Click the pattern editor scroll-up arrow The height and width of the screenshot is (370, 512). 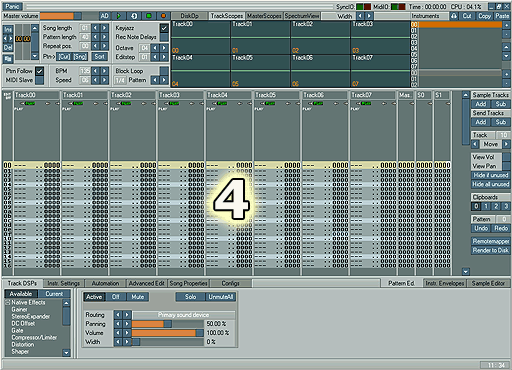tap(466, 95)
